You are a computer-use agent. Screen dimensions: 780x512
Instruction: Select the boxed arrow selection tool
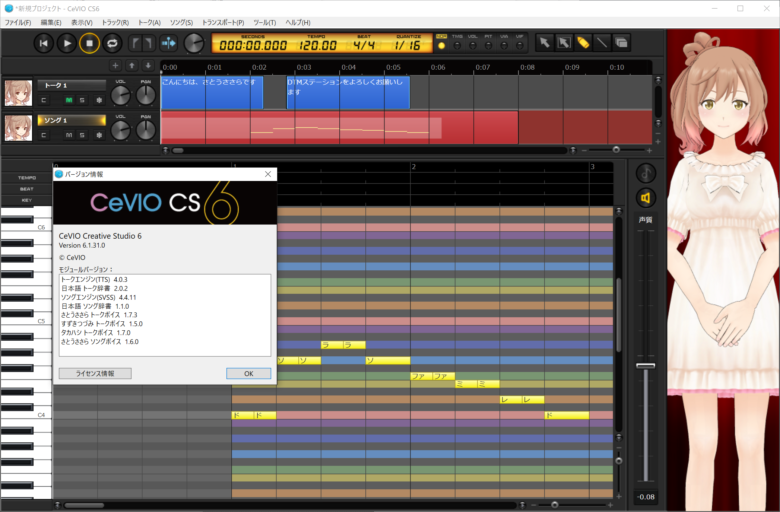pyautogui.click(x=564, y=43)
